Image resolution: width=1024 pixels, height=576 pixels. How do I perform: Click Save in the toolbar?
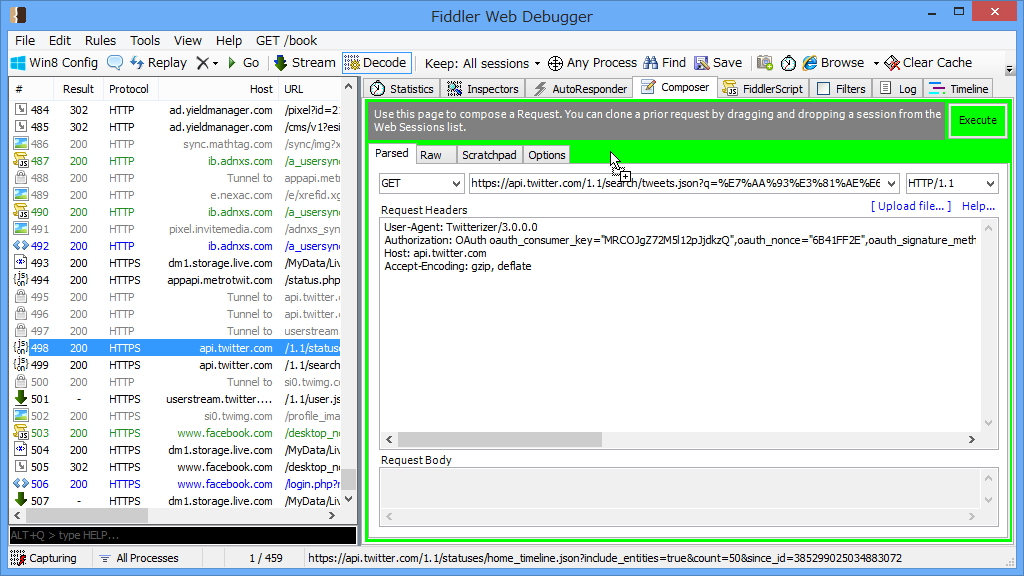(x=718, y=63)
